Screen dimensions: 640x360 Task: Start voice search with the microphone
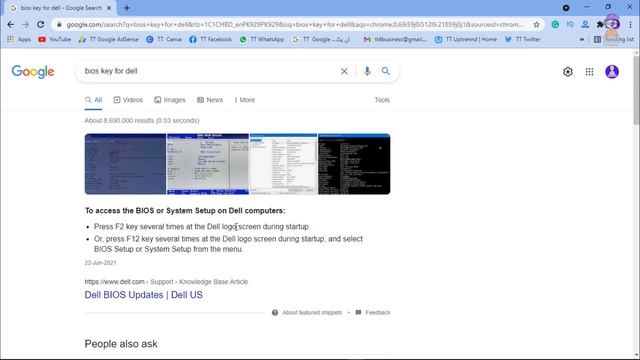point(367,71)
